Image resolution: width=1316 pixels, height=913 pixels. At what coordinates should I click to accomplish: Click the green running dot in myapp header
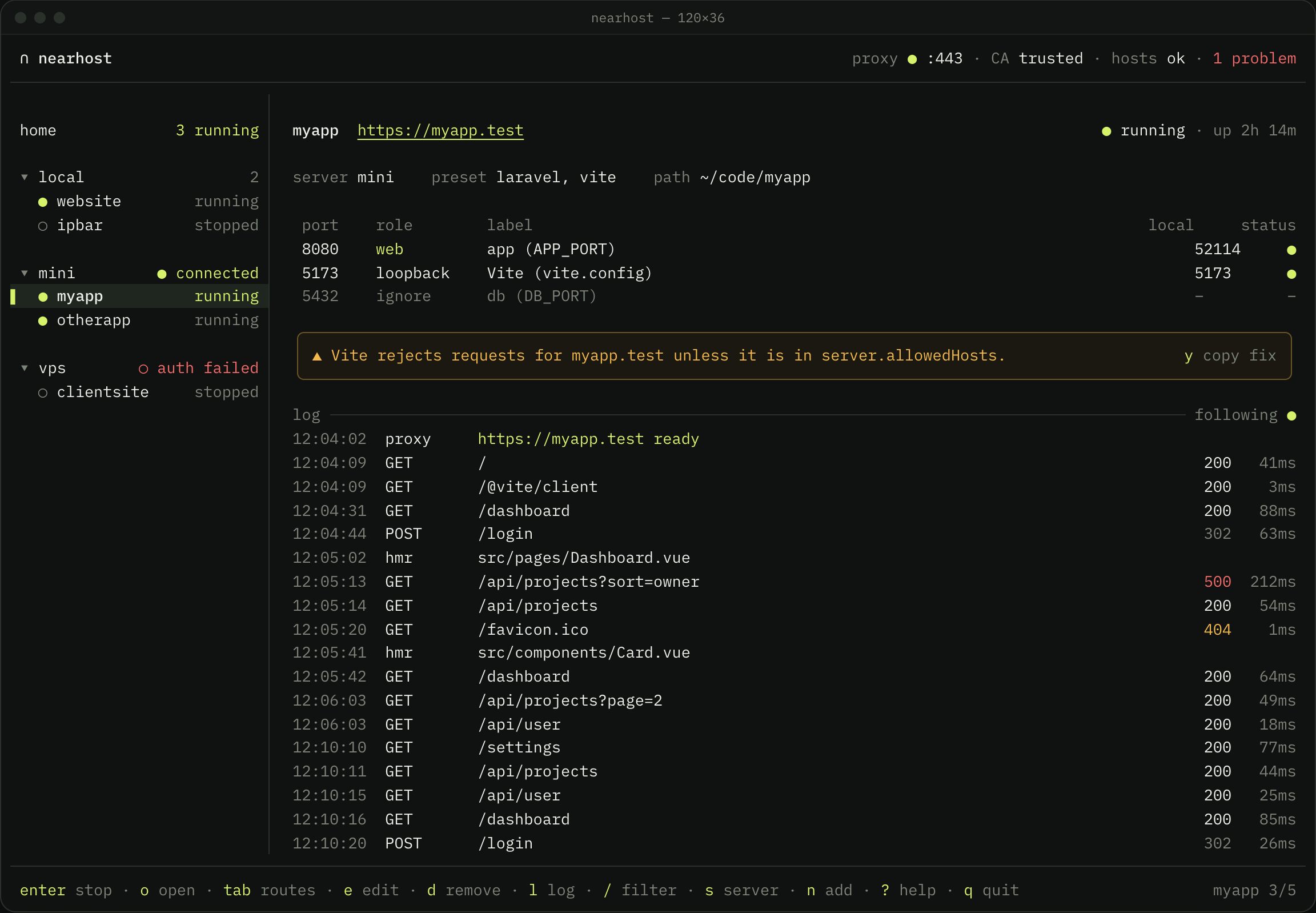pos(1107,131)
